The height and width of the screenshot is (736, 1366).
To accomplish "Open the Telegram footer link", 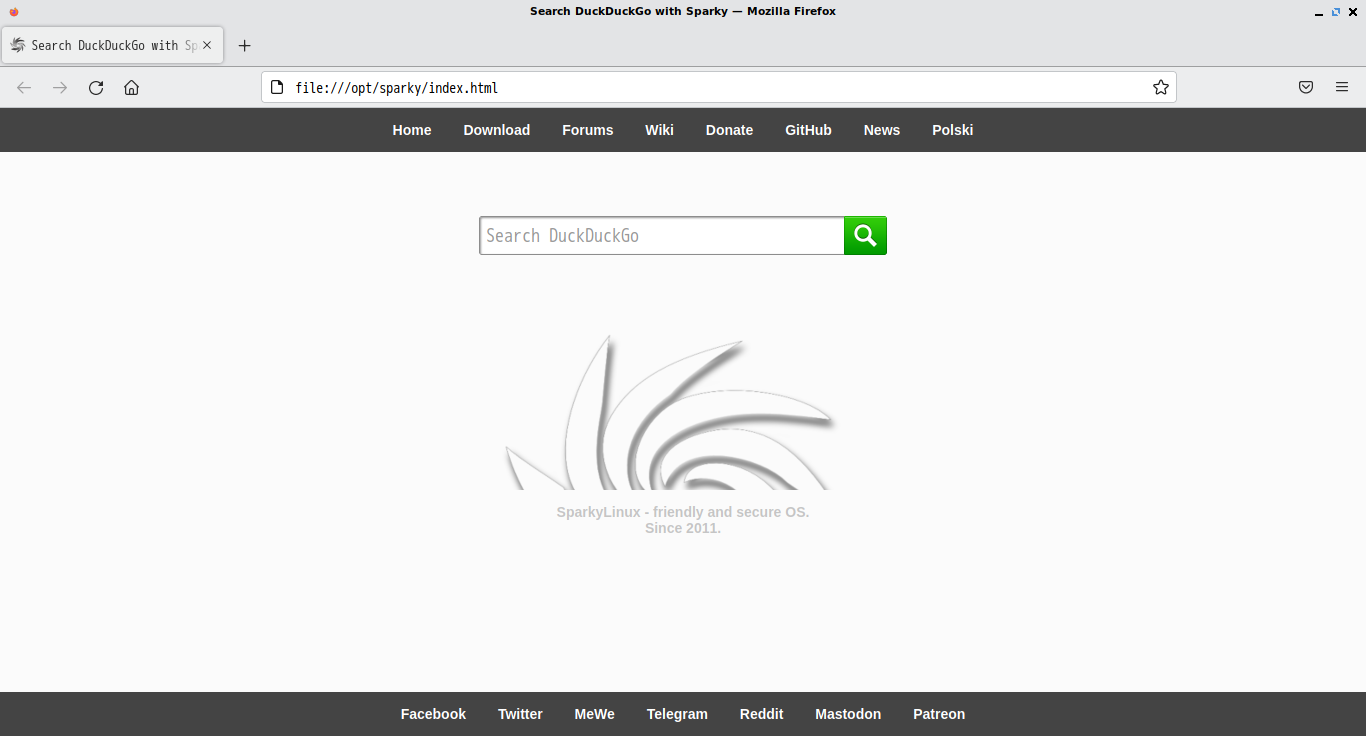I will coord(677,714).
